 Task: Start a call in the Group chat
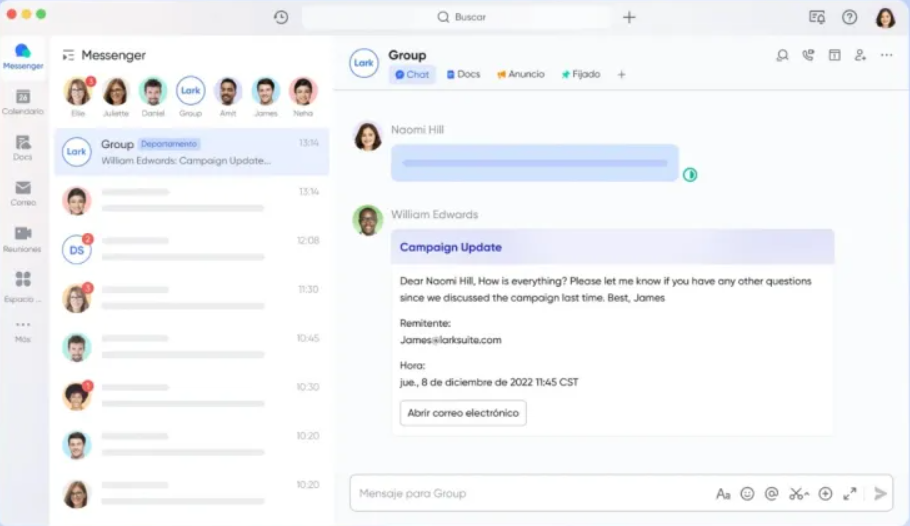pyautogui.click(x=808, y=55)
